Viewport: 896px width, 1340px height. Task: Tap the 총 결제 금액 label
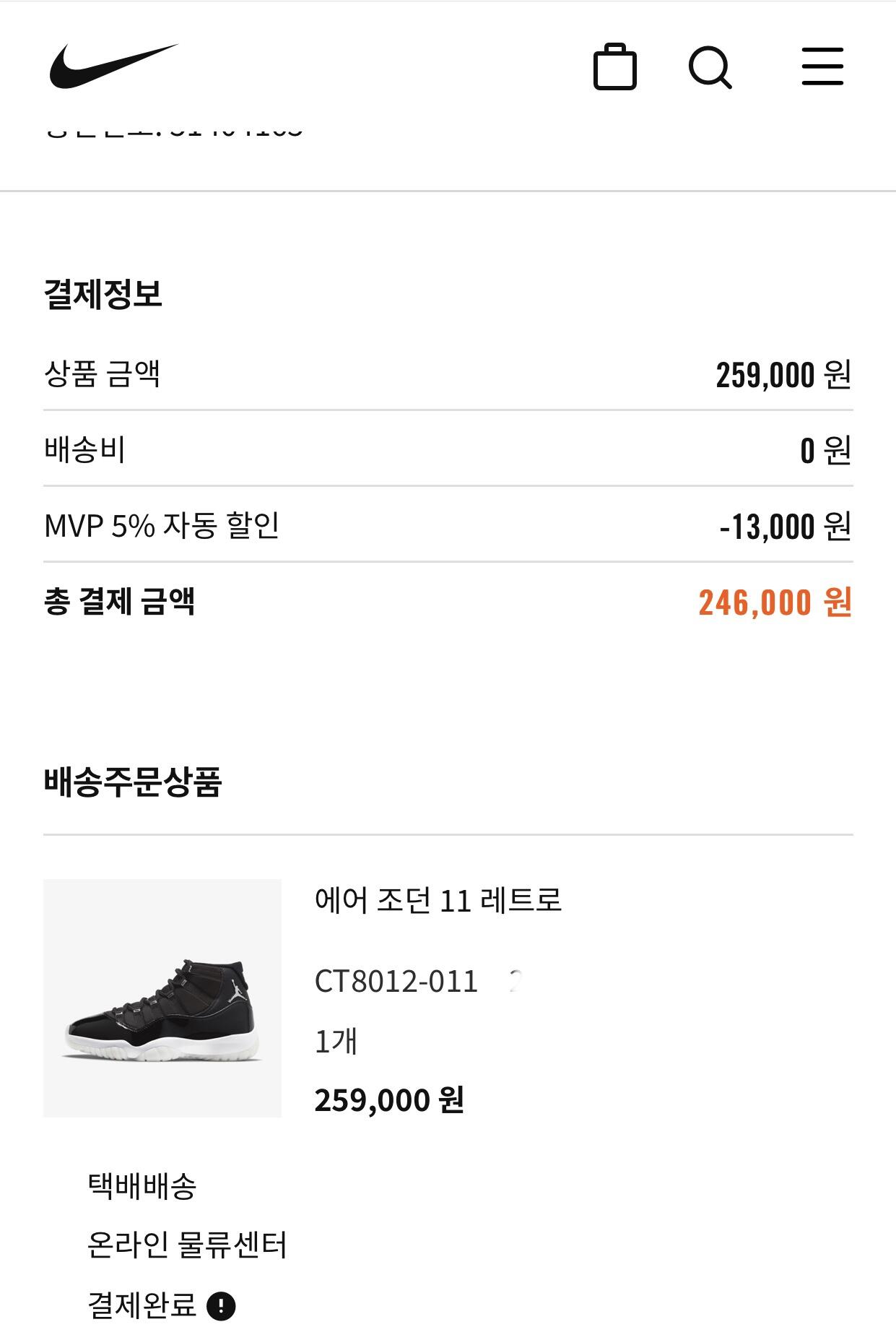click(120, 601)
